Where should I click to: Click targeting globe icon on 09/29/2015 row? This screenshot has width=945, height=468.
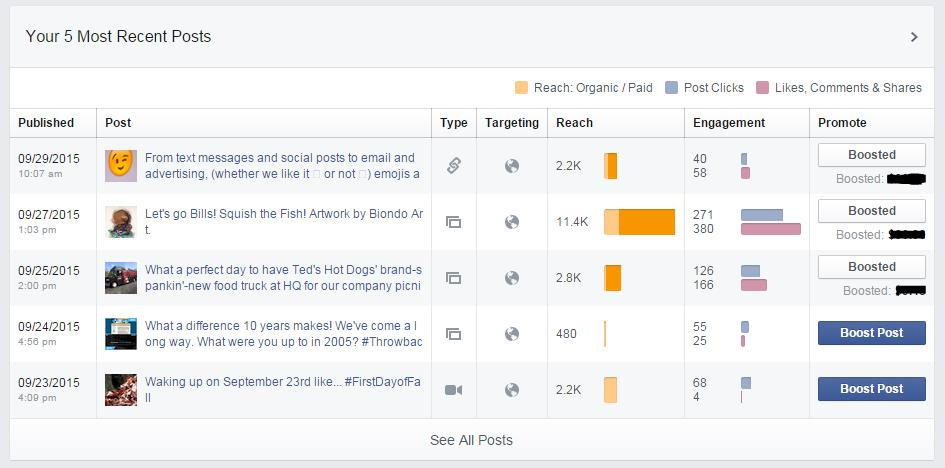point(512,166)
